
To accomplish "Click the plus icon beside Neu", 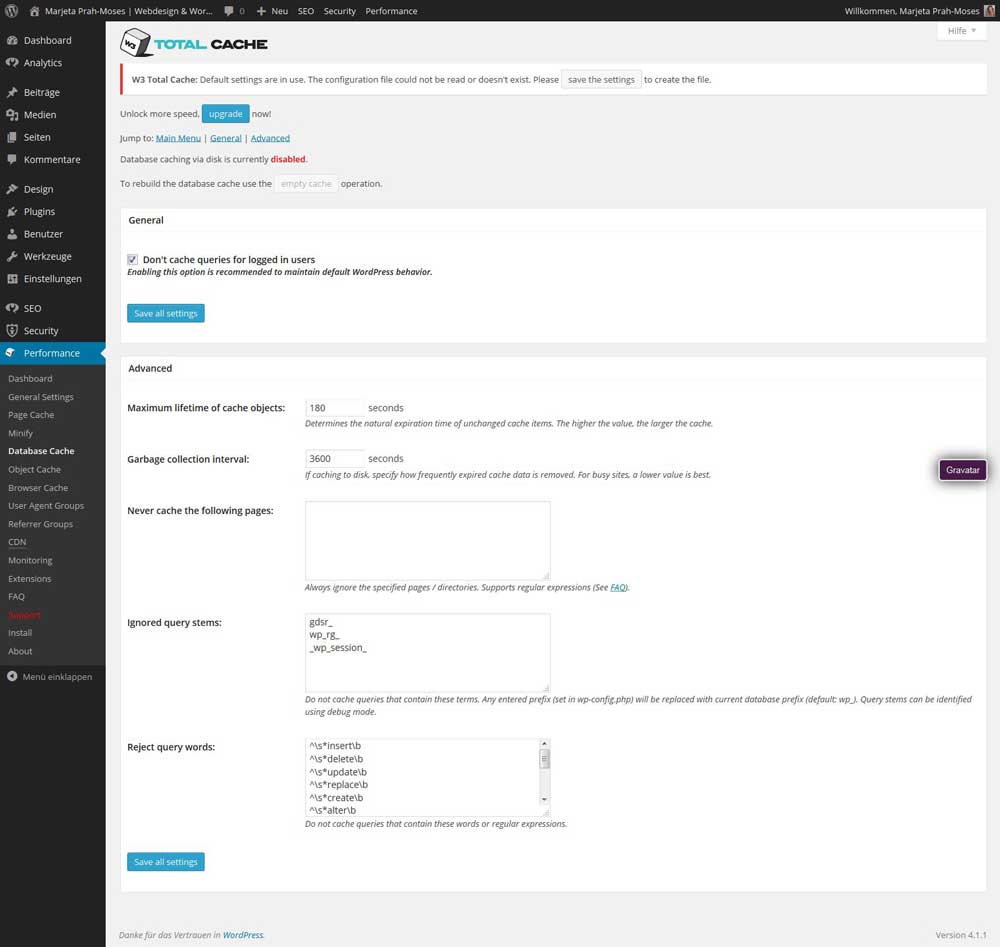I will 261,11.
